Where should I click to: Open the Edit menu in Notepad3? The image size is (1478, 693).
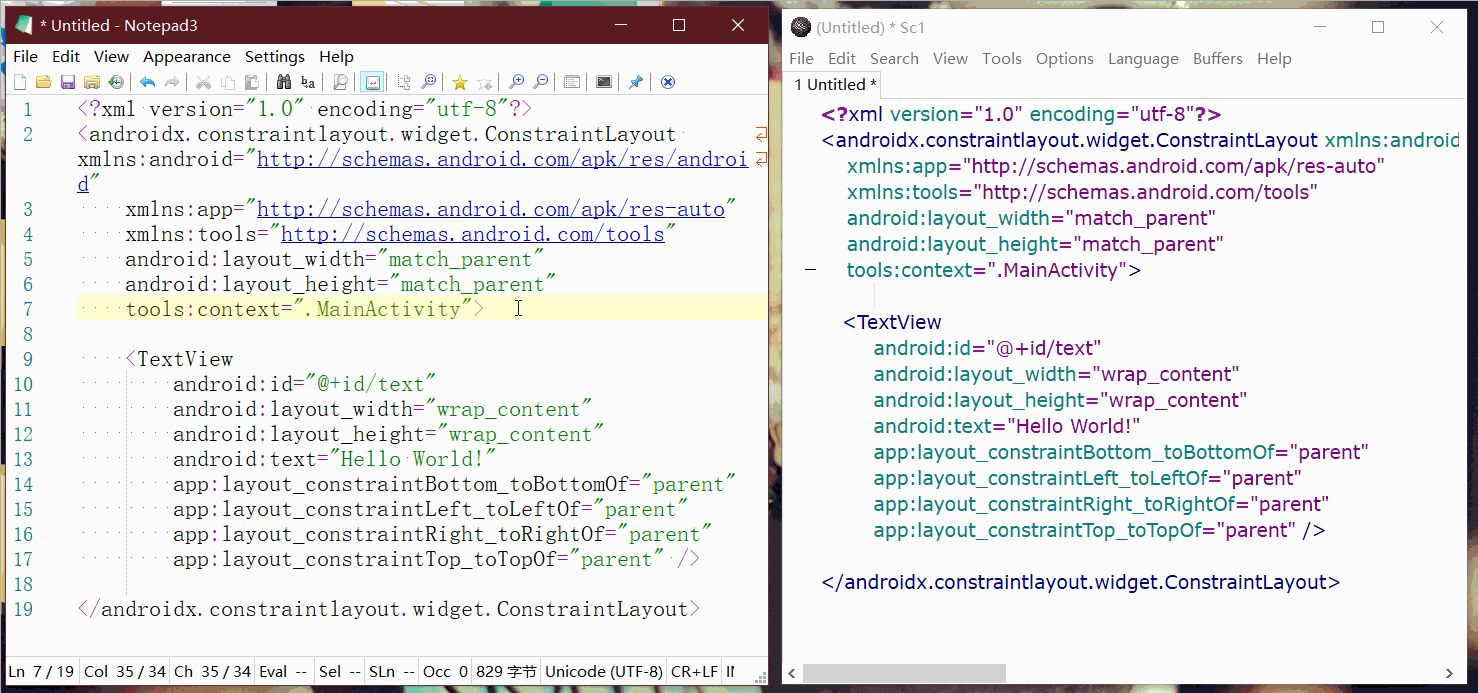click(x=66, y=57)
